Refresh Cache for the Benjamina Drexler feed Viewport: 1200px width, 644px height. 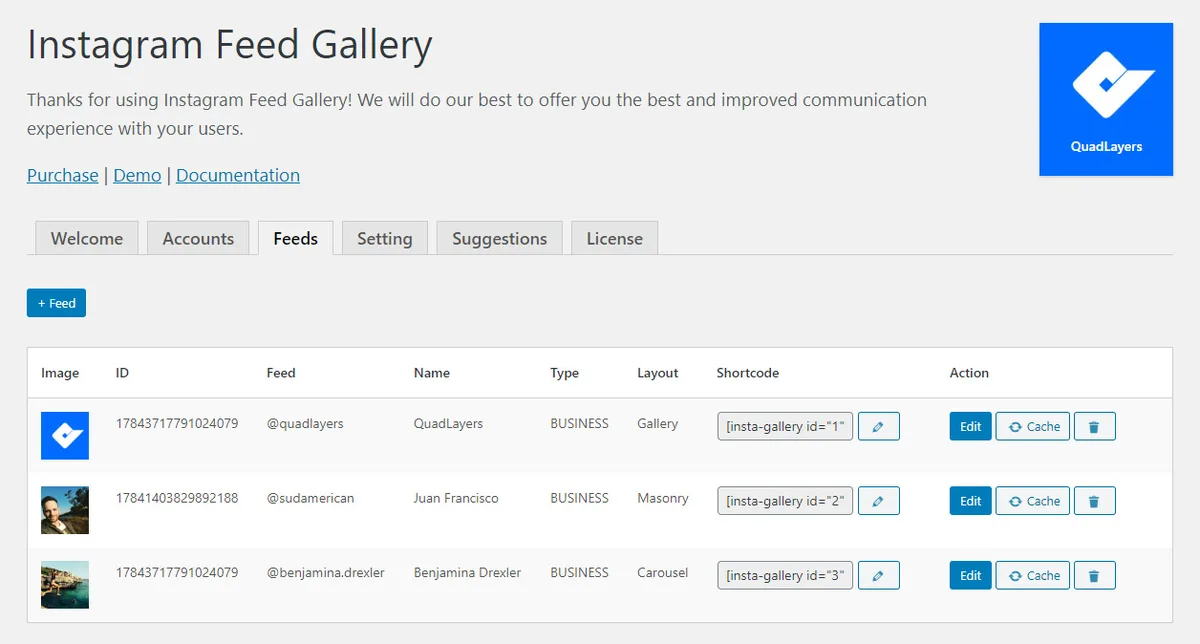coord(1033,575)
